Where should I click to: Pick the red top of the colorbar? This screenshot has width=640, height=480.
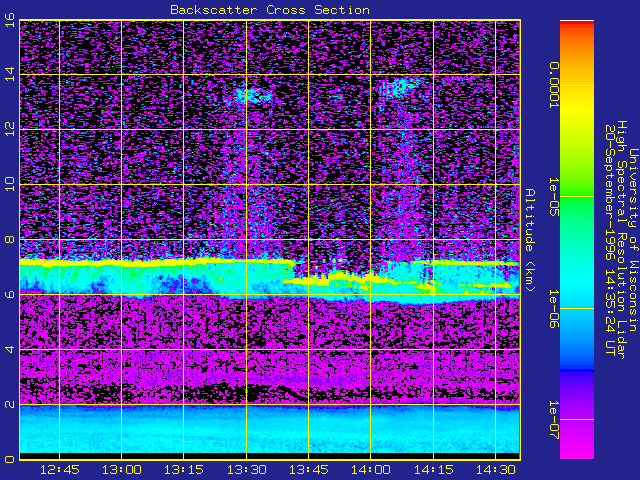click(x=577, y=25)
